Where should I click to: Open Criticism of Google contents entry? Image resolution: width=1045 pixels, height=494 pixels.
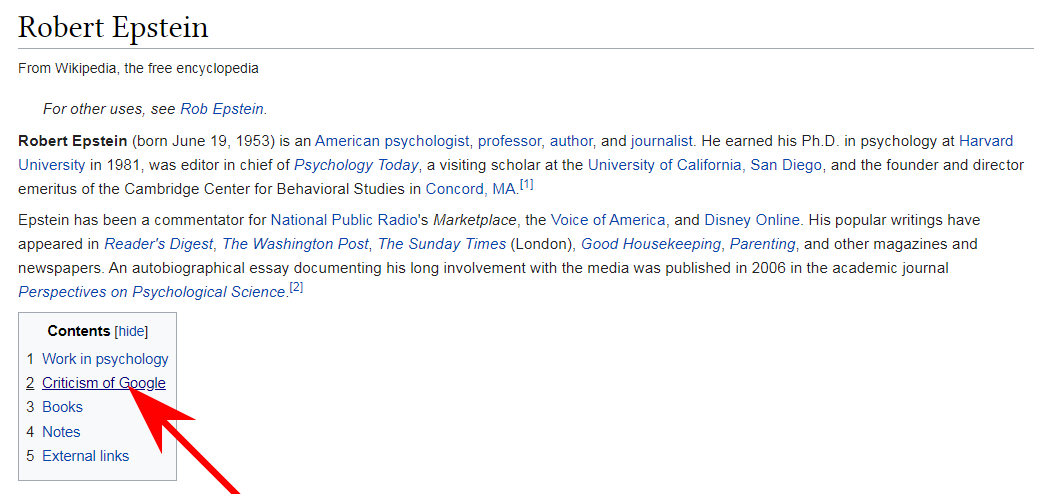pyautogui.click(x=103, y=383)
